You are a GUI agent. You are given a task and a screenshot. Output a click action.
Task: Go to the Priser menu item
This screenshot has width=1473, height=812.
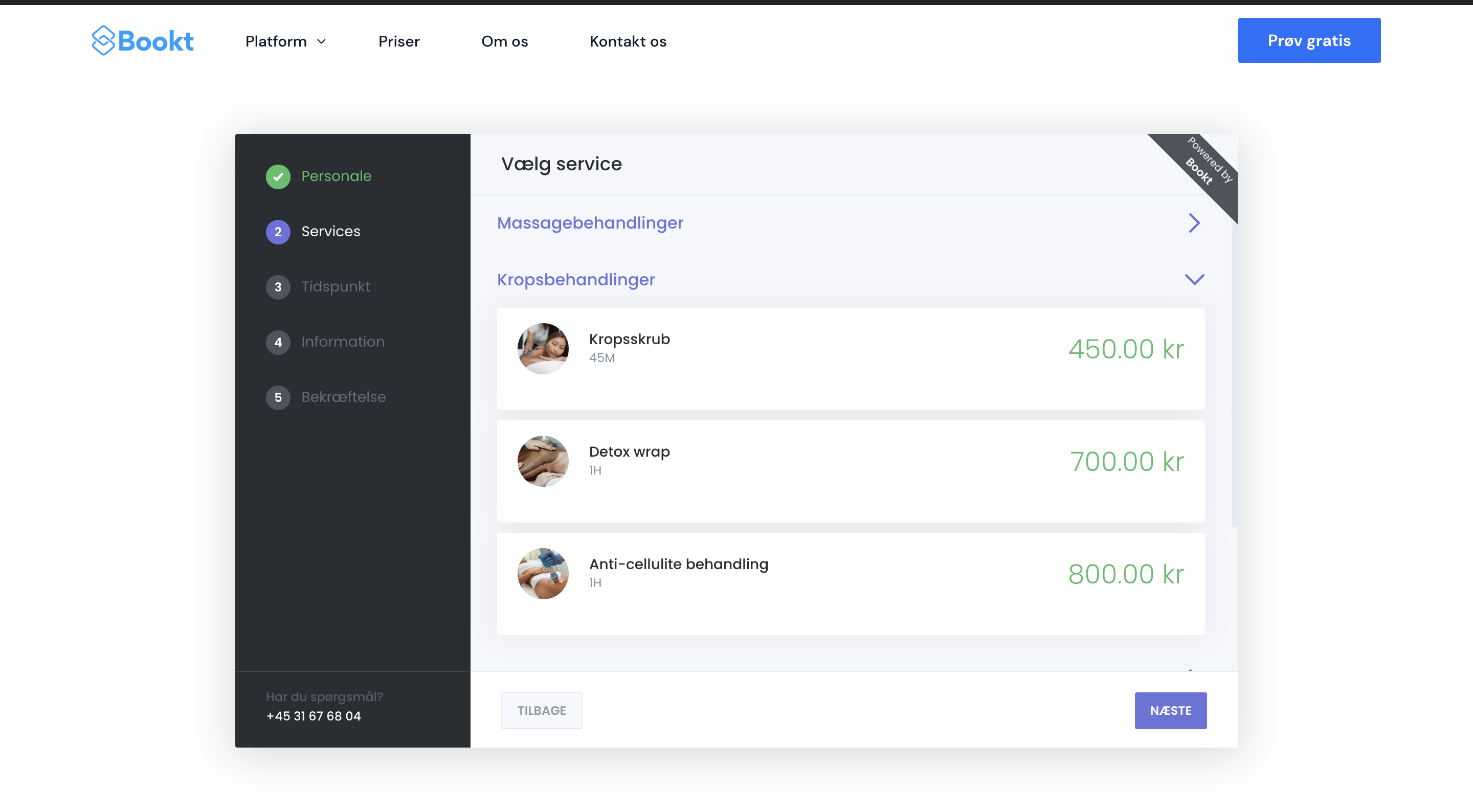click(x=398, y=41)
